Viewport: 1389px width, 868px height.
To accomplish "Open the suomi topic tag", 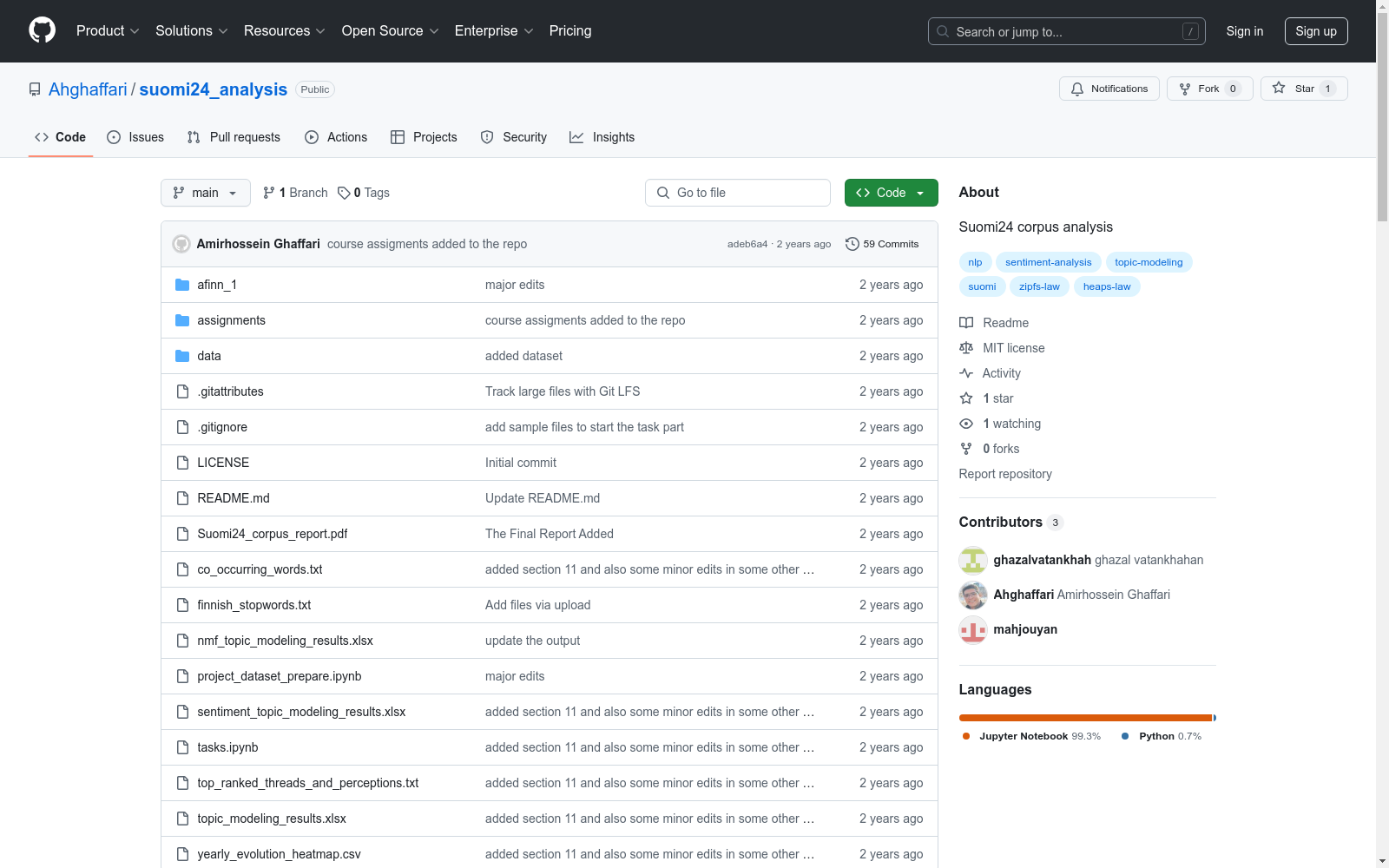I will tap(983, 286).
